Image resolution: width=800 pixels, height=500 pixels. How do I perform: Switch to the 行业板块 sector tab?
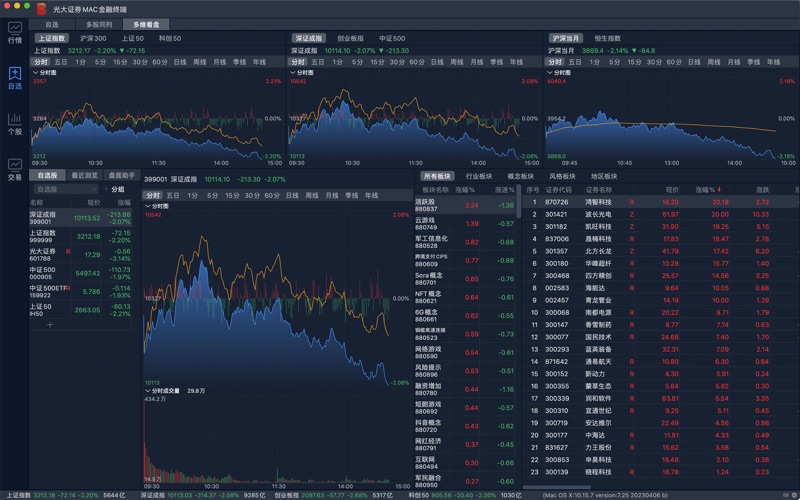[x=479, y=175]
